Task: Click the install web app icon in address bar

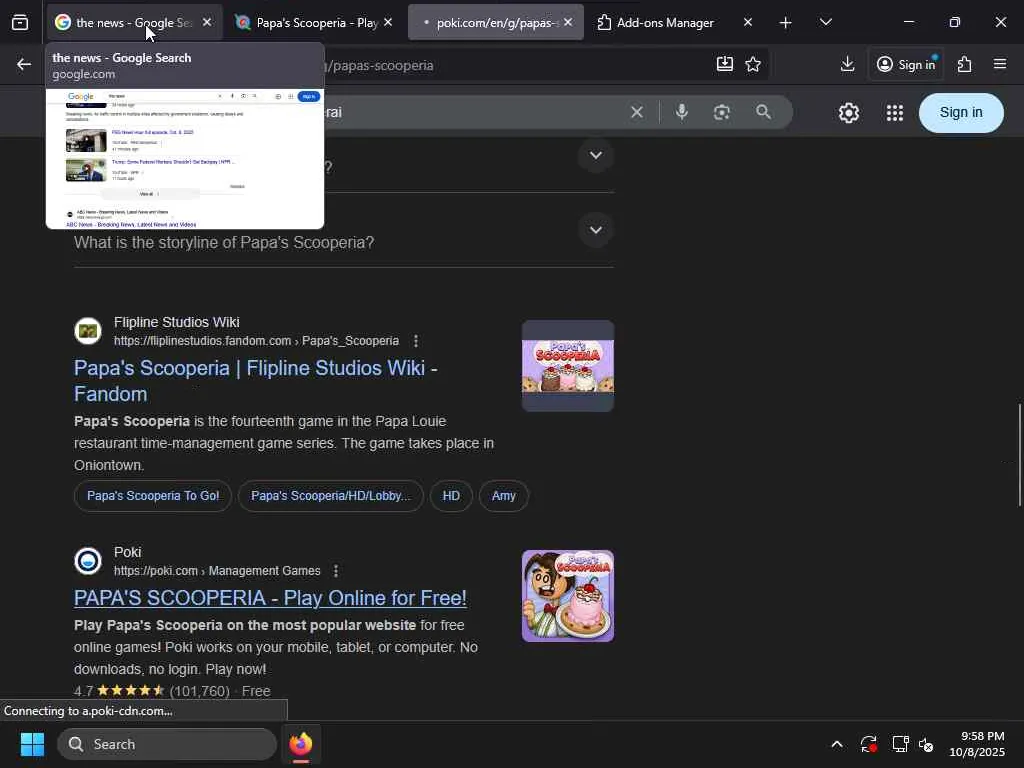Action: tap(725, 64)
